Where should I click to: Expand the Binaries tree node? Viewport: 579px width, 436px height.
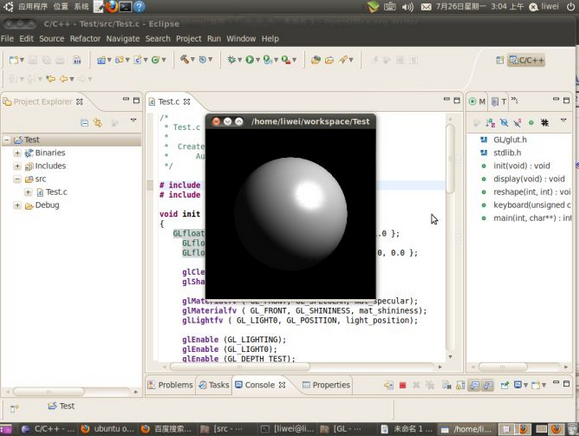tap(17, 152)
